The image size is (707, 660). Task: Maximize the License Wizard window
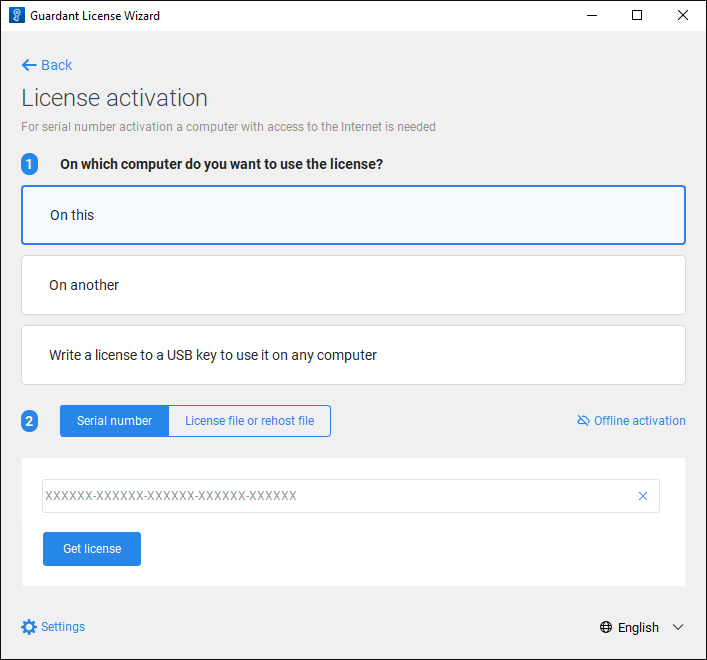coord(637,16)
